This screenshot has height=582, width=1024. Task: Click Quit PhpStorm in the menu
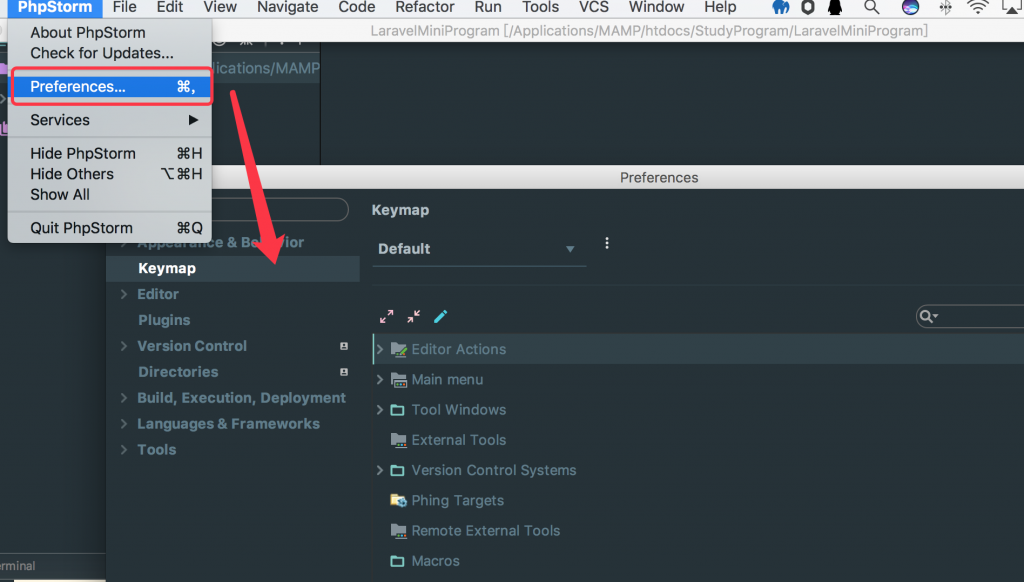(x=81, y=228)
